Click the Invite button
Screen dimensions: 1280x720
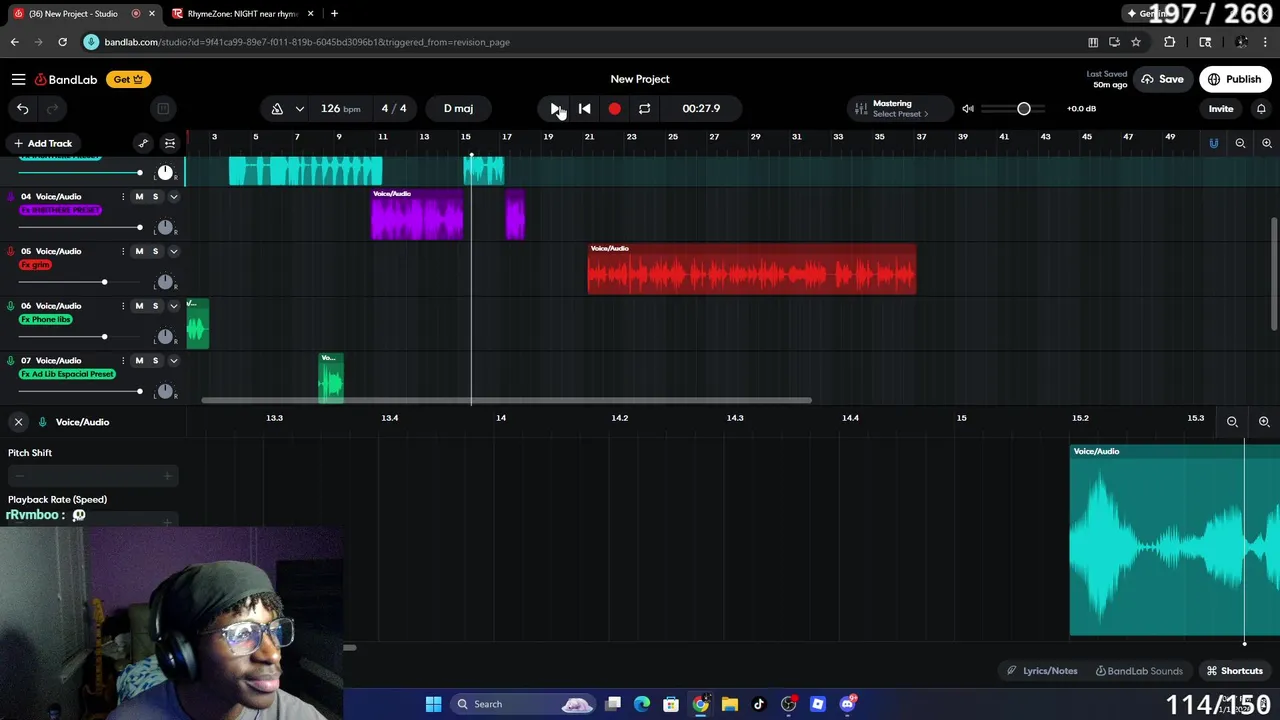pos(1221,108)
